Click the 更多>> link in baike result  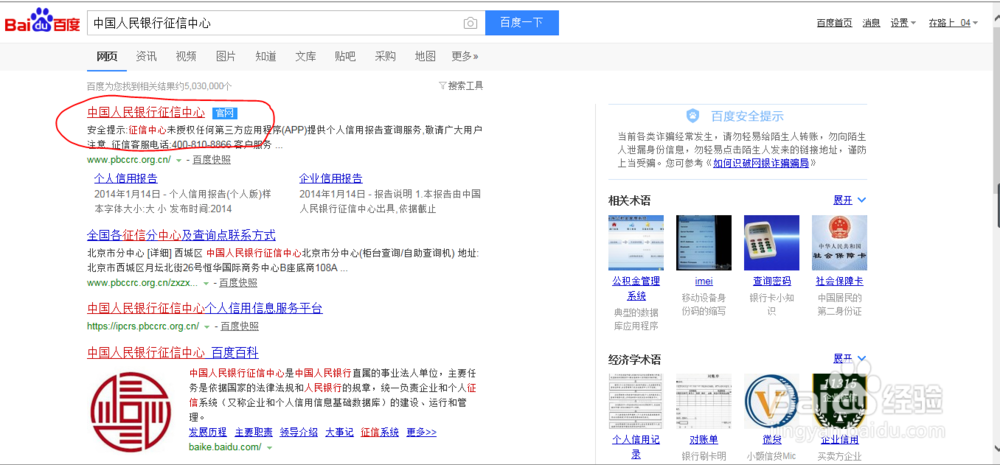421,432
